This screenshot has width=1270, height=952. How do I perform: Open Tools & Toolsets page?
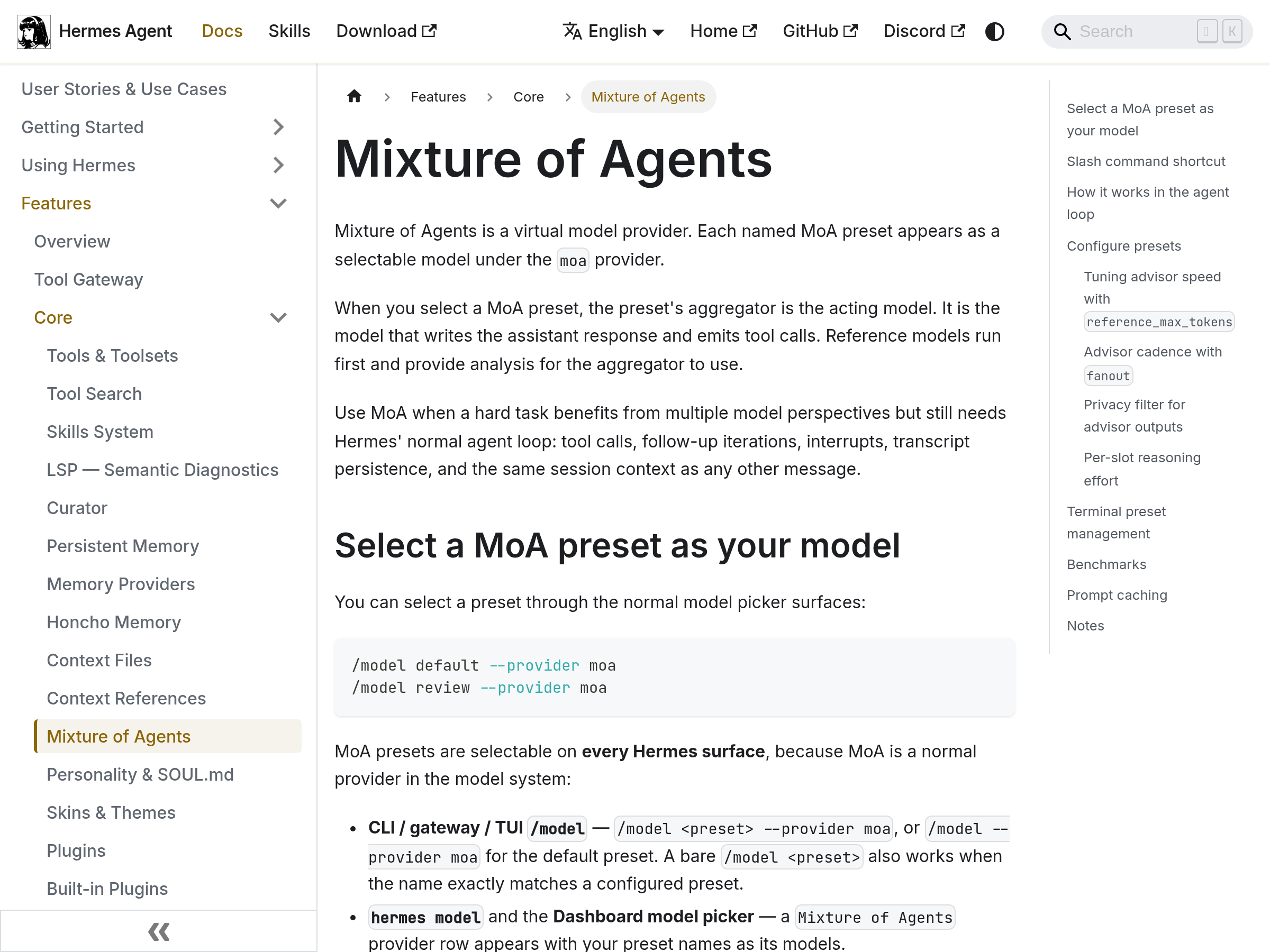pos(113,356)
